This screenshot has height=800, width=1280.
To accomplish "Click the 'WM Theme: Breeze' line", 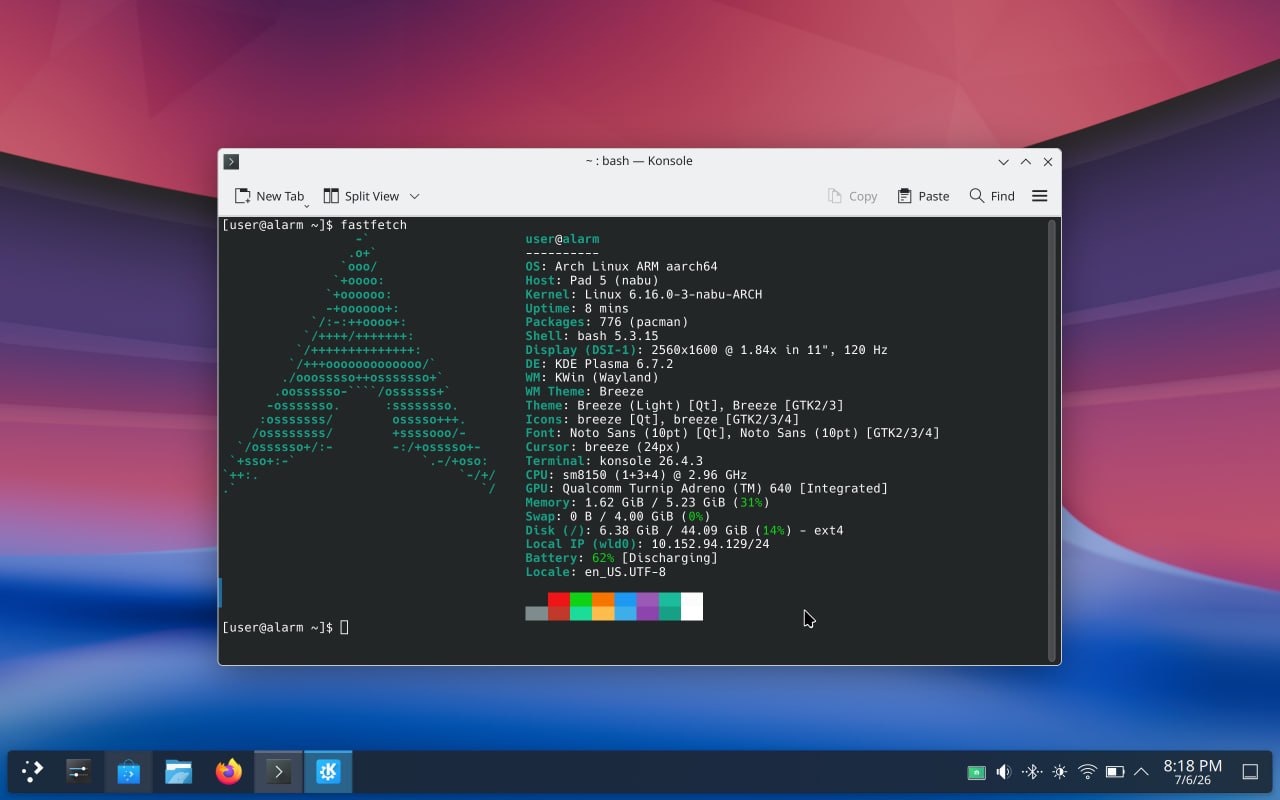I will pyautogui.click(x=584, y=392).
